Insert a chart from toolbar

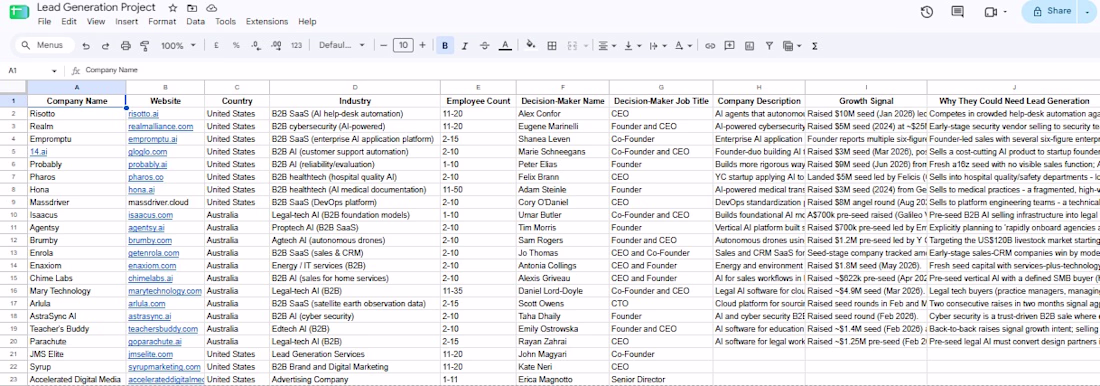(x=749, y=46)
